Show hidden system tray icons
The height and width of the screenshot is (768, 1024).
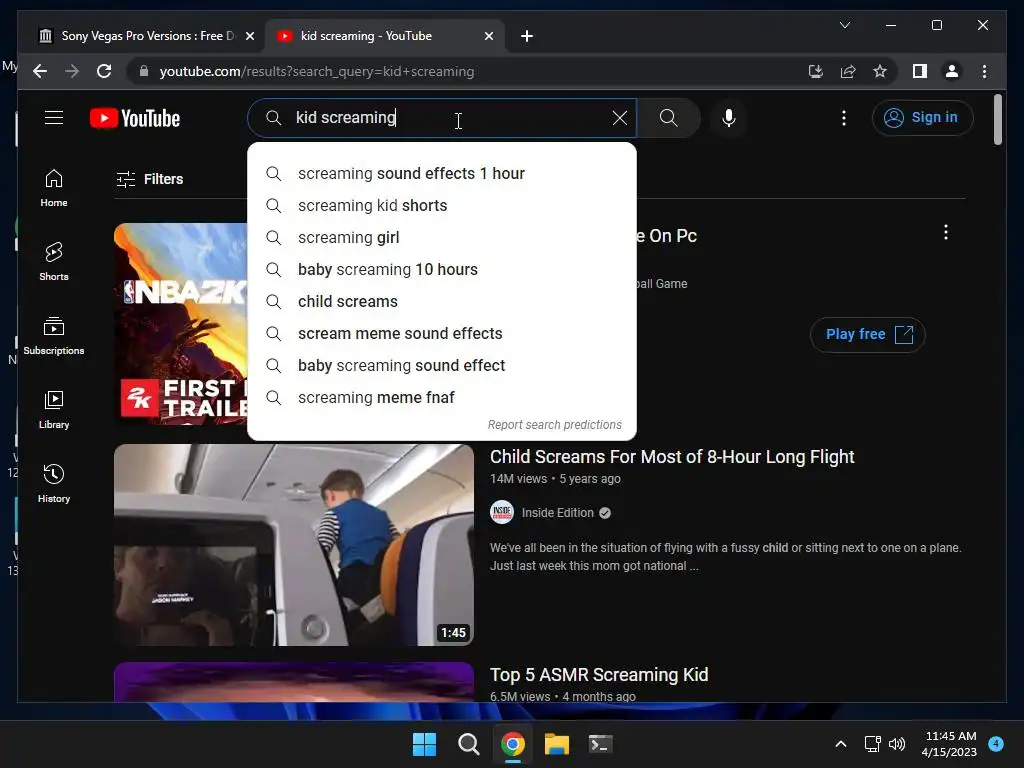click(841, 744)
